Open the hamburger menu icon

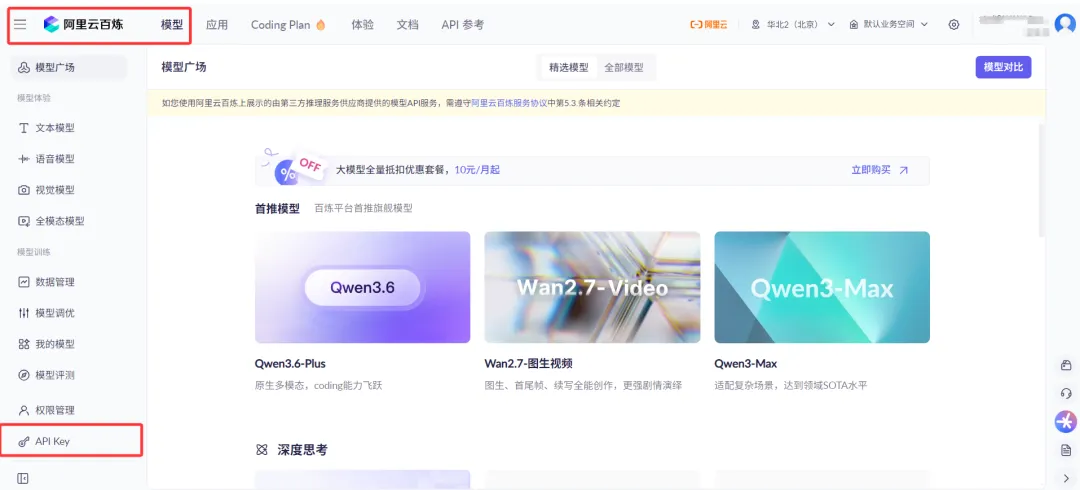(20, 24)
